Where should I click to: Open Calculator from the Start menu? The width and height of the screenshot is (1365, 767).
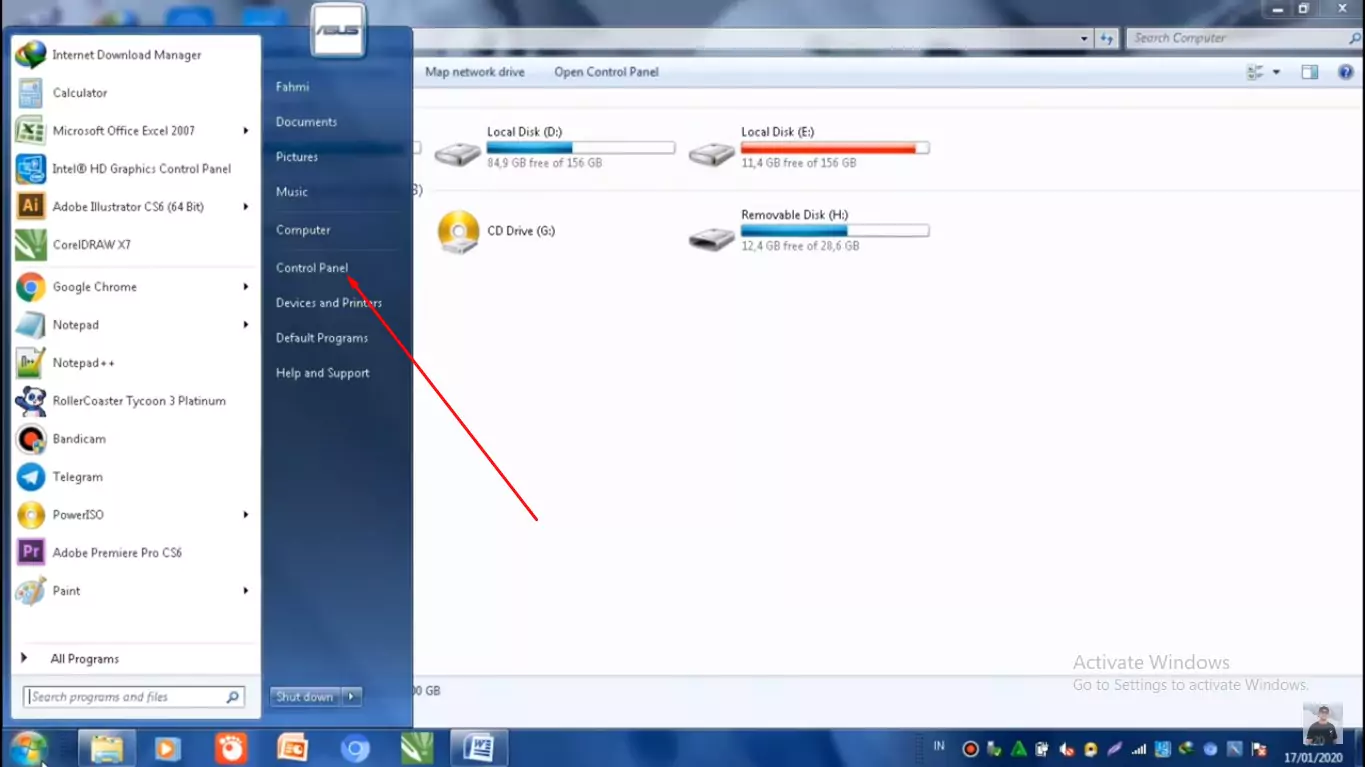pos(80,93)
